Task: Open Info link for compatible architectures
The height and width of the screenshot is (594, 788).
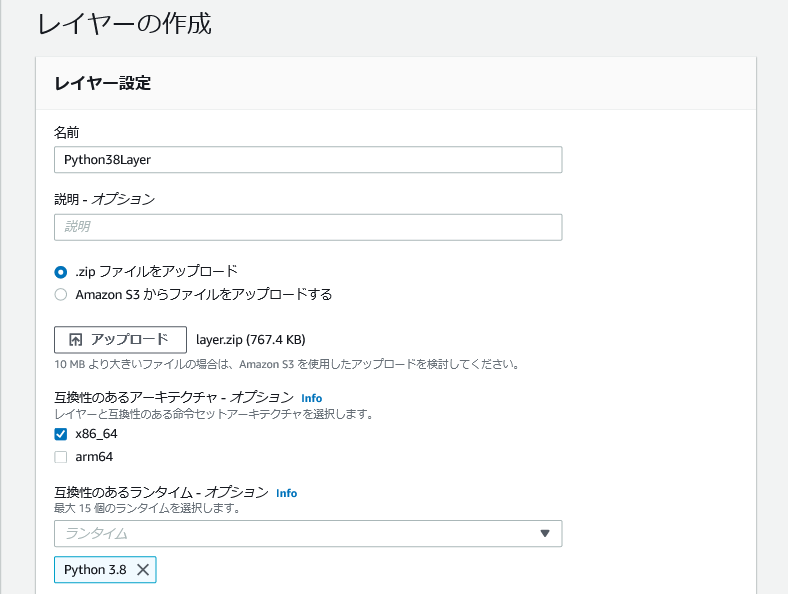Action: click(312, 398)
